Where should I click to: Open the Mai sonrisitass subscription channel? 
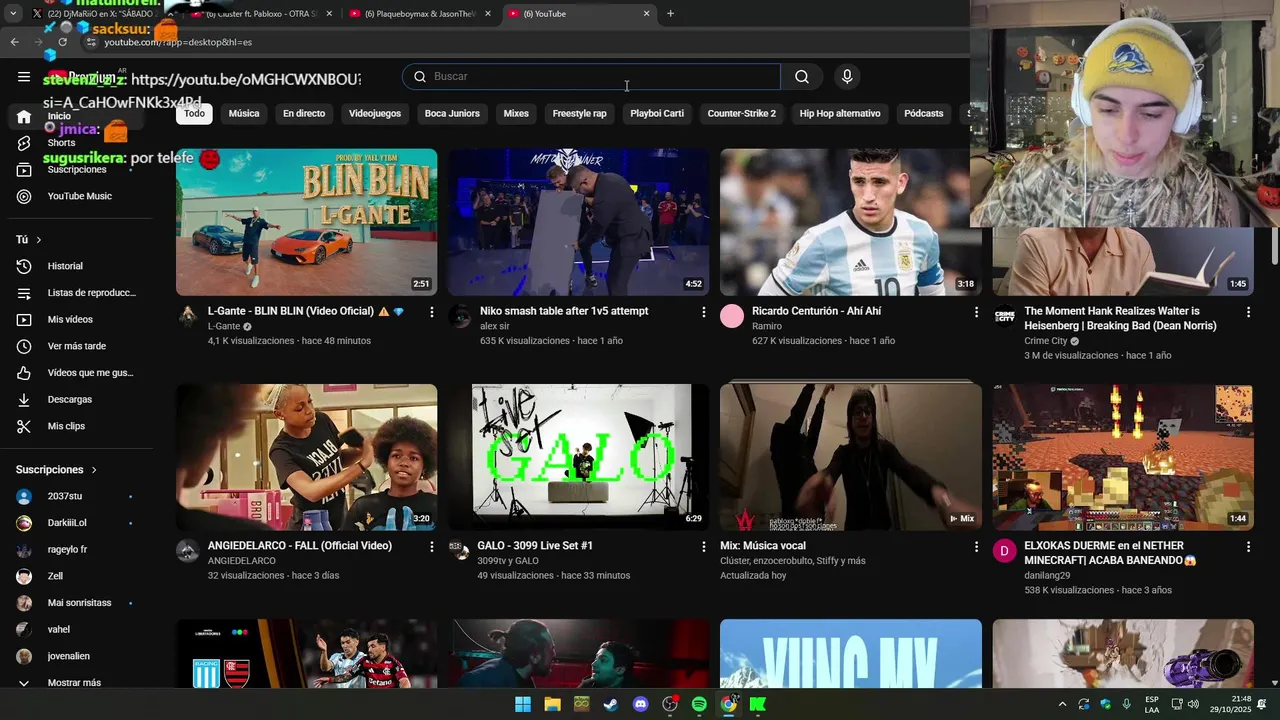click(x=79, y=603)
